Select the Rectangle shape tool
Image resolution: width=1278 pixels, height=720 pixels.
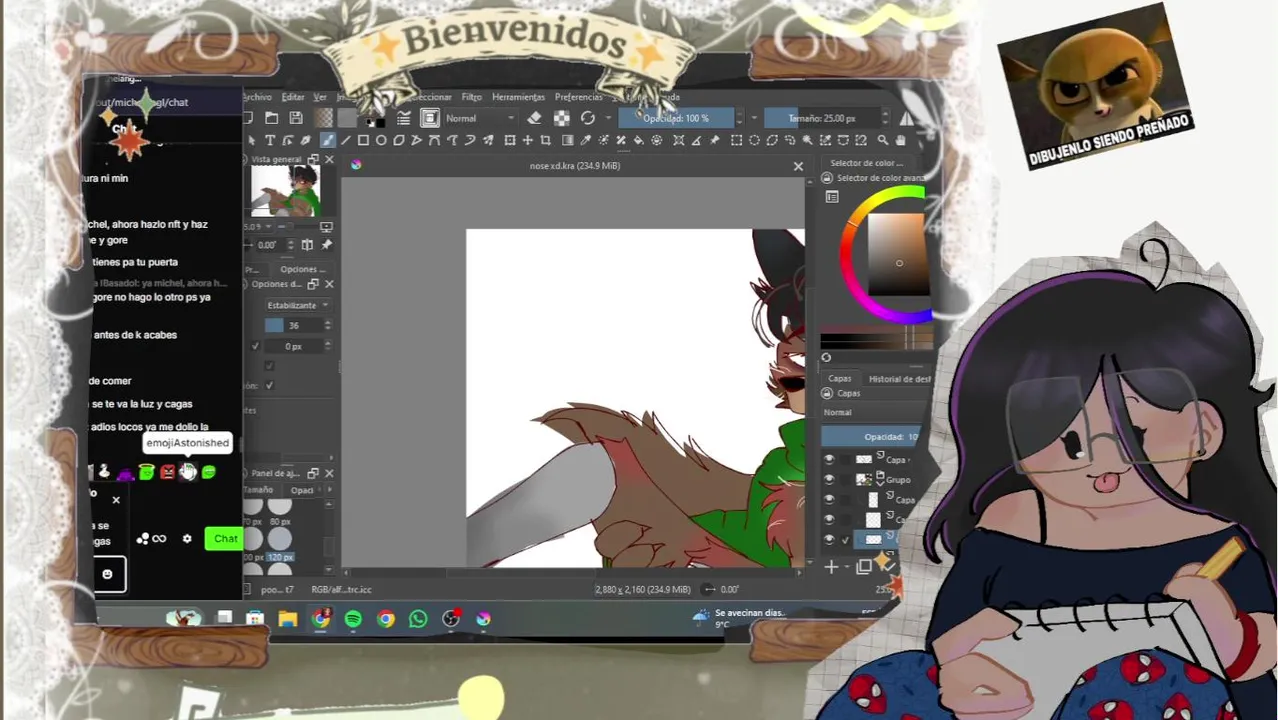363,141
